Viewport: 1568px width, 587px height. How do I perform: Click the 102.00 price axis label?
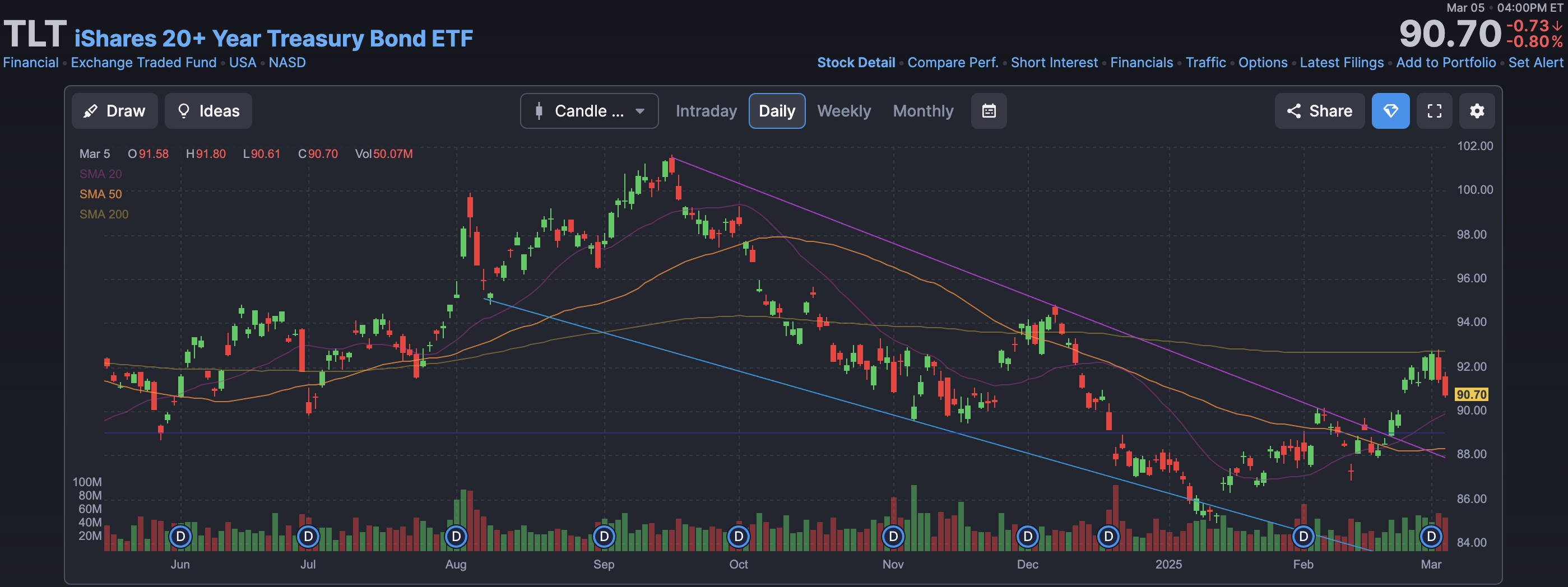click(1474, 146)
